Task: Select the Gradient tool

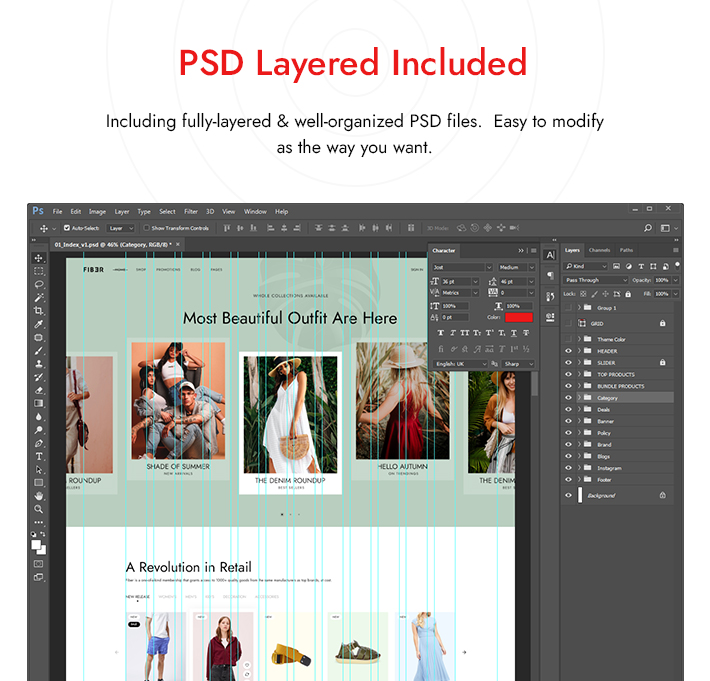Action: pos(39,403)
